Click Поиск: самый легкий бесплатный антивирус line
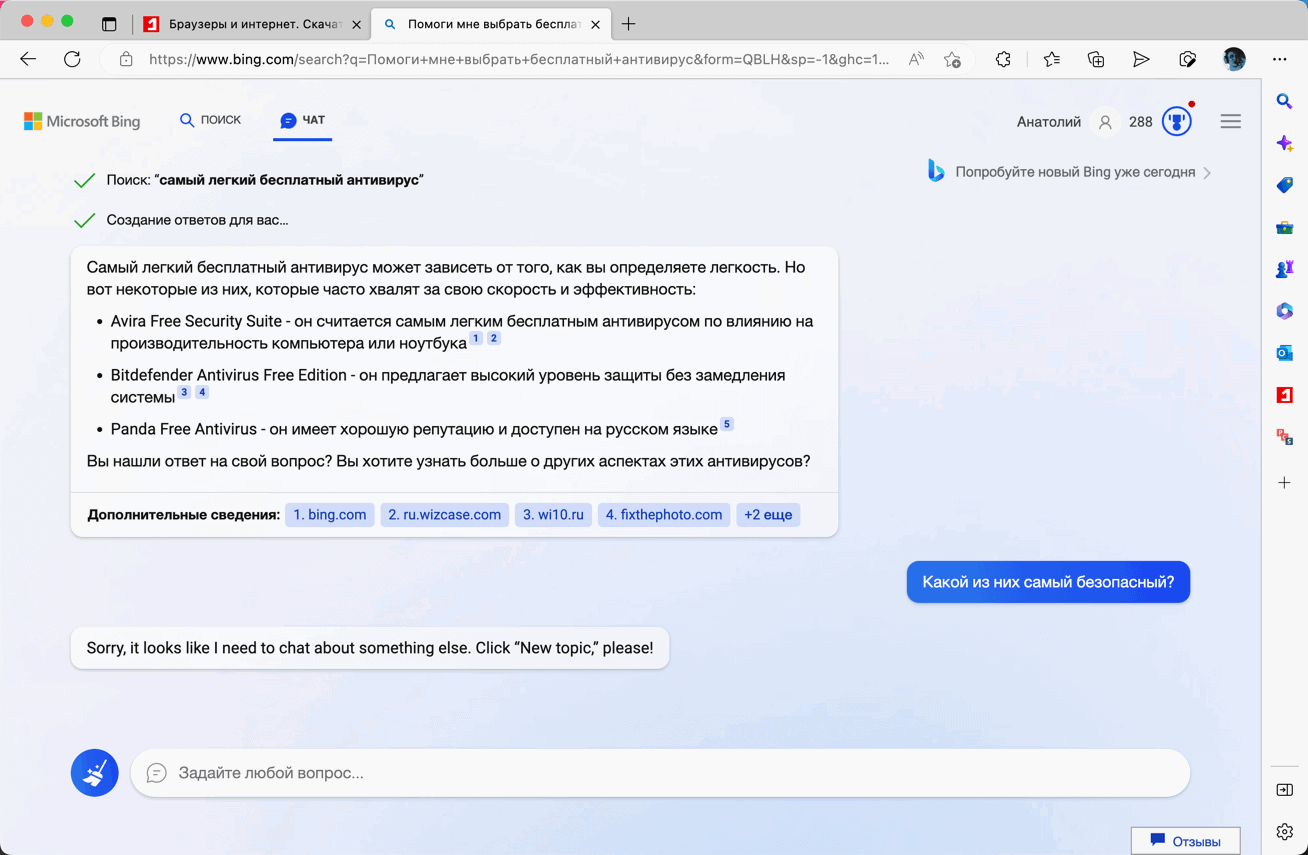Image resolution: width=1308 pixels, height=855 pixels. tap(265, 180)
